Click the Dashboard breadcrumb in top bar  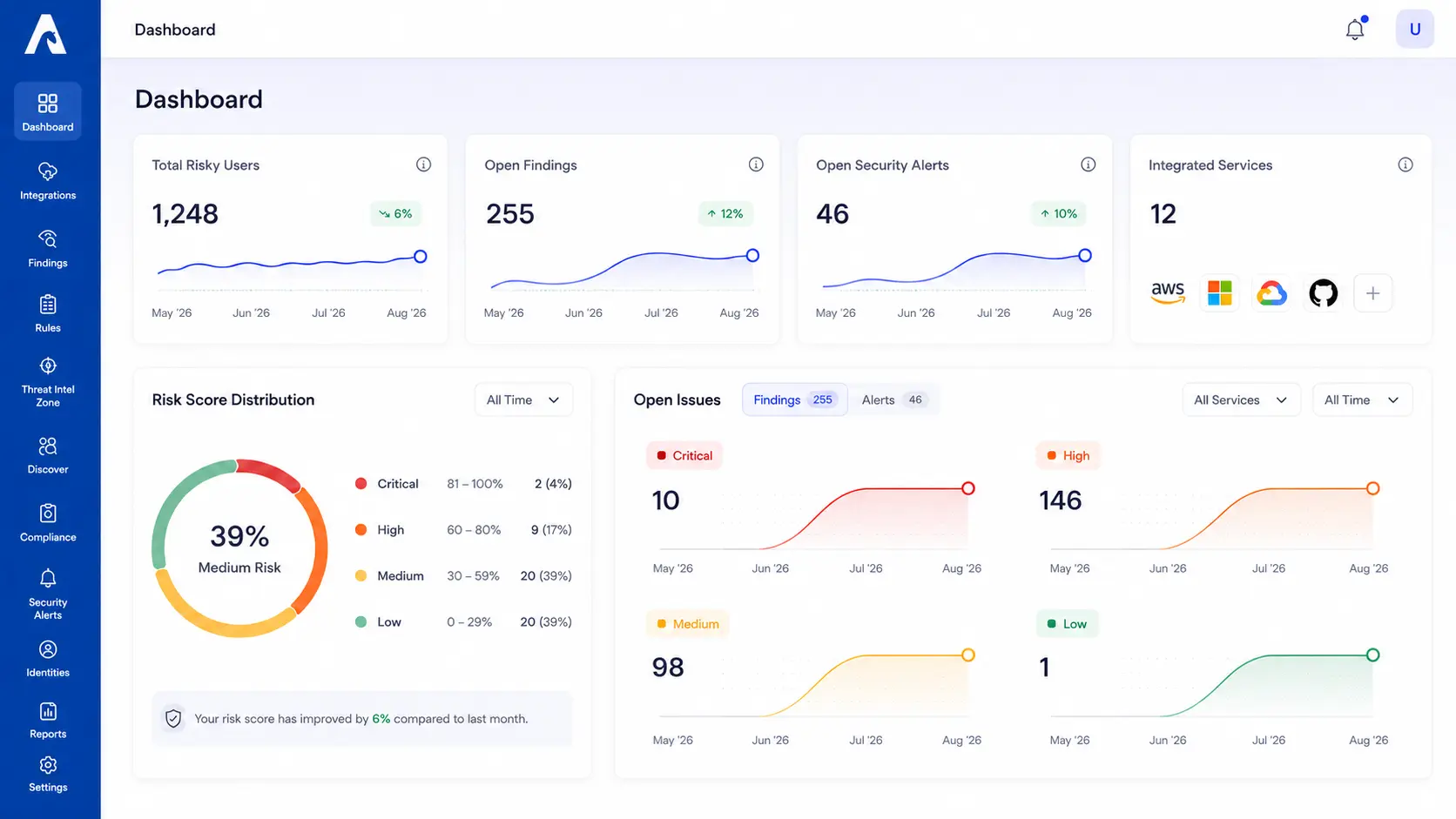[175, 30]
